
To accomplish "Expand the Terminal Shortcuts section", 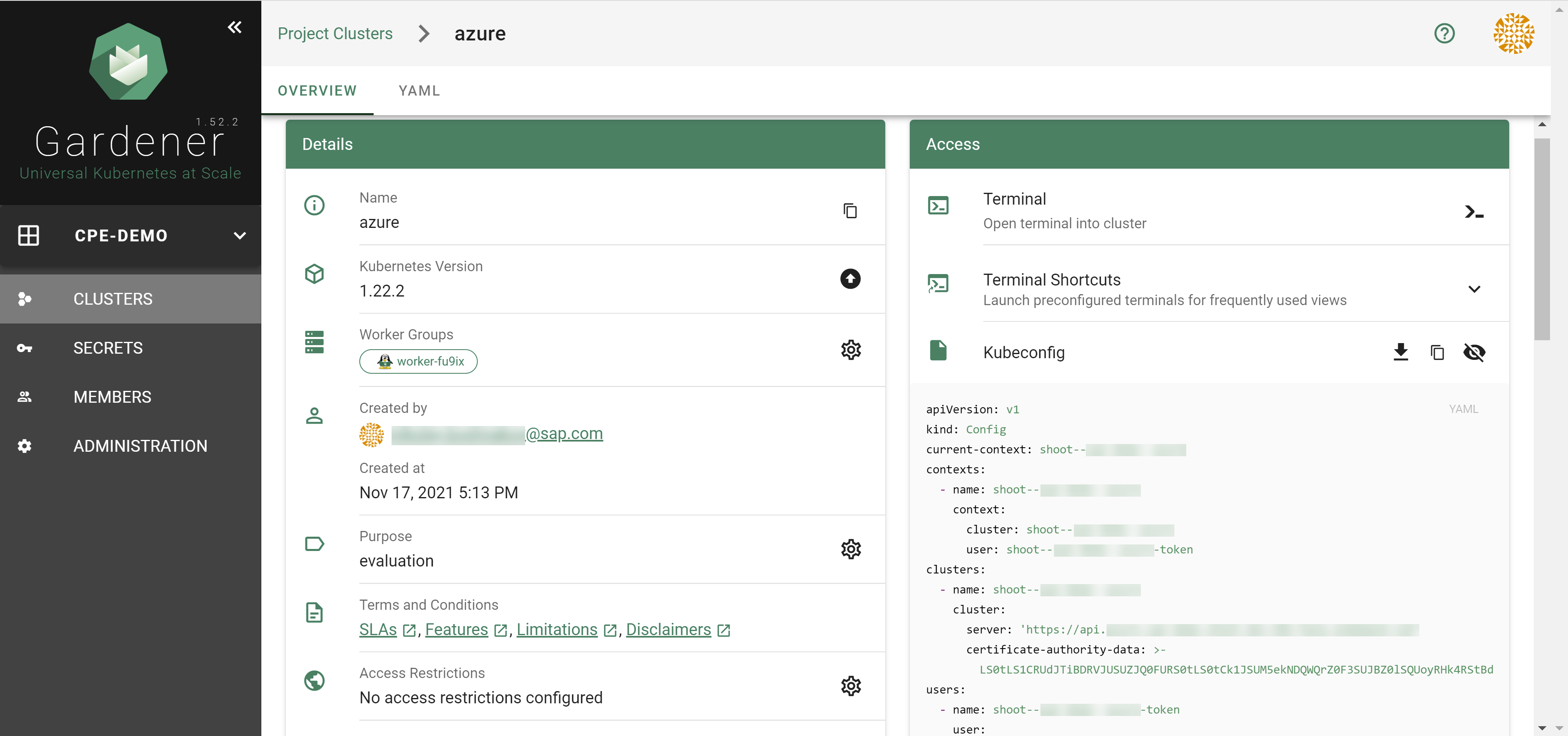I will point(1473,289).
